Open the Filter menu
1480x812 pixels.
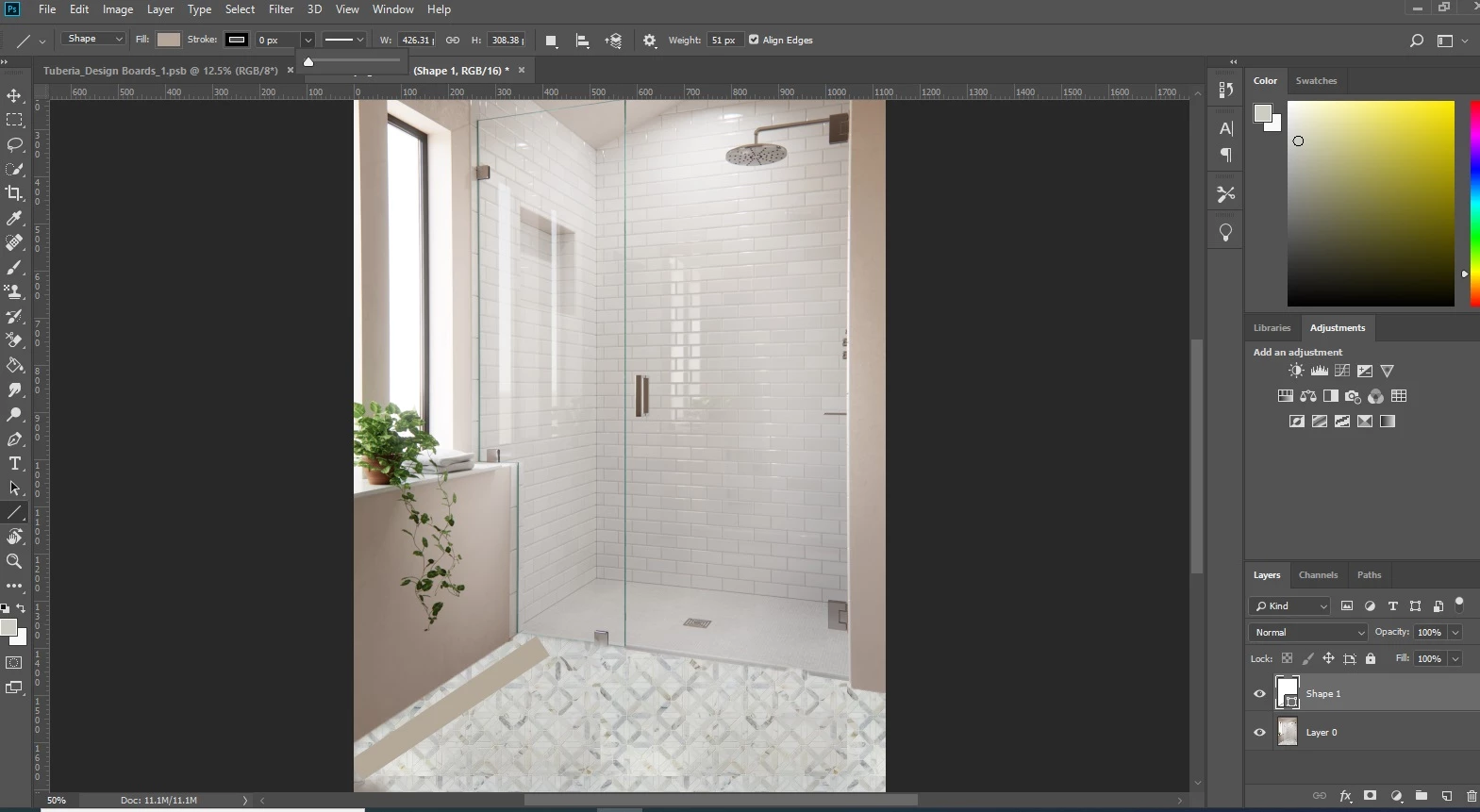(x=281, y=9)
